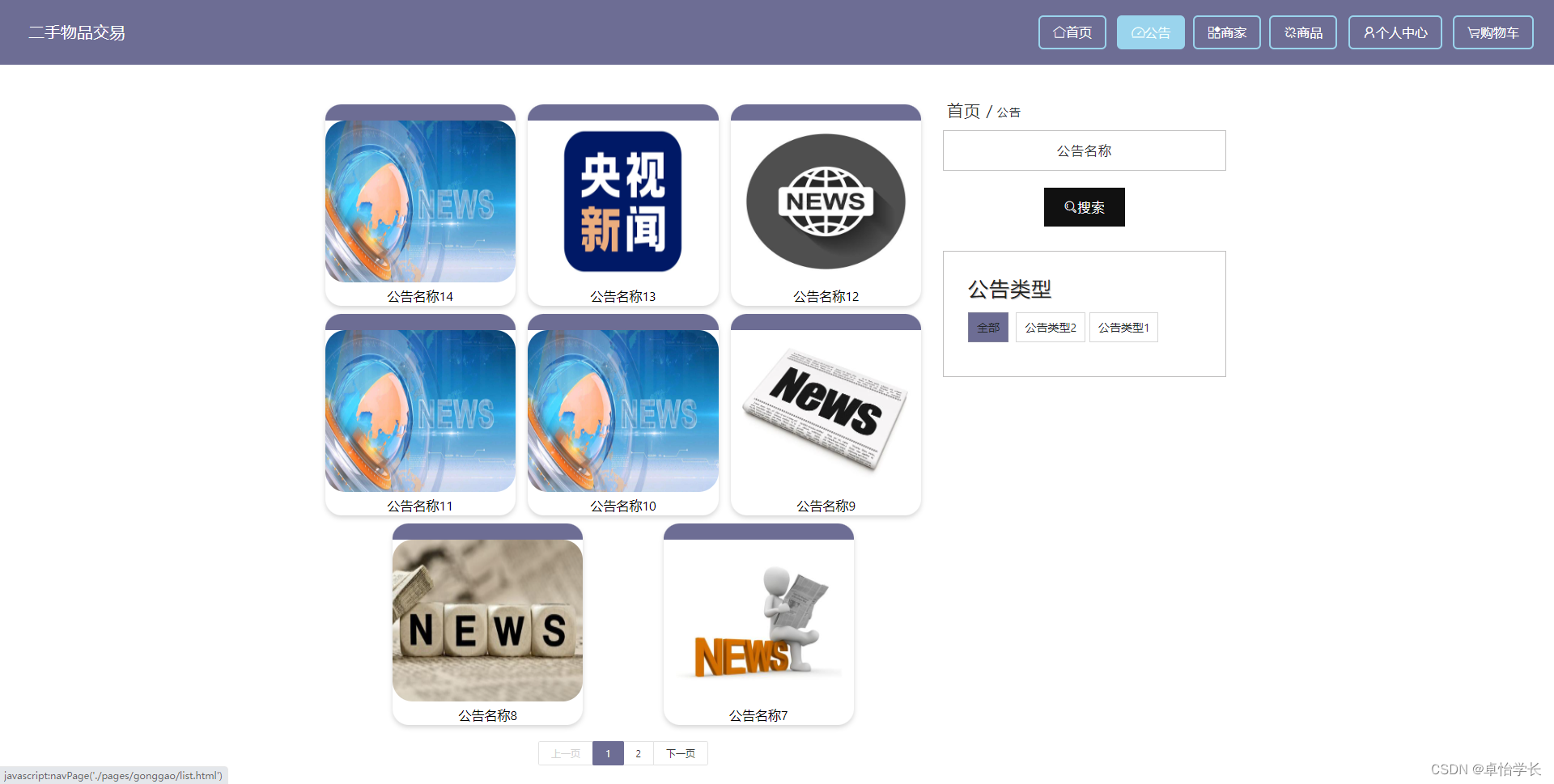Open the 购物车 shopping cart
Viewport: 1554px width, 784px height.
pos(1492,32)
